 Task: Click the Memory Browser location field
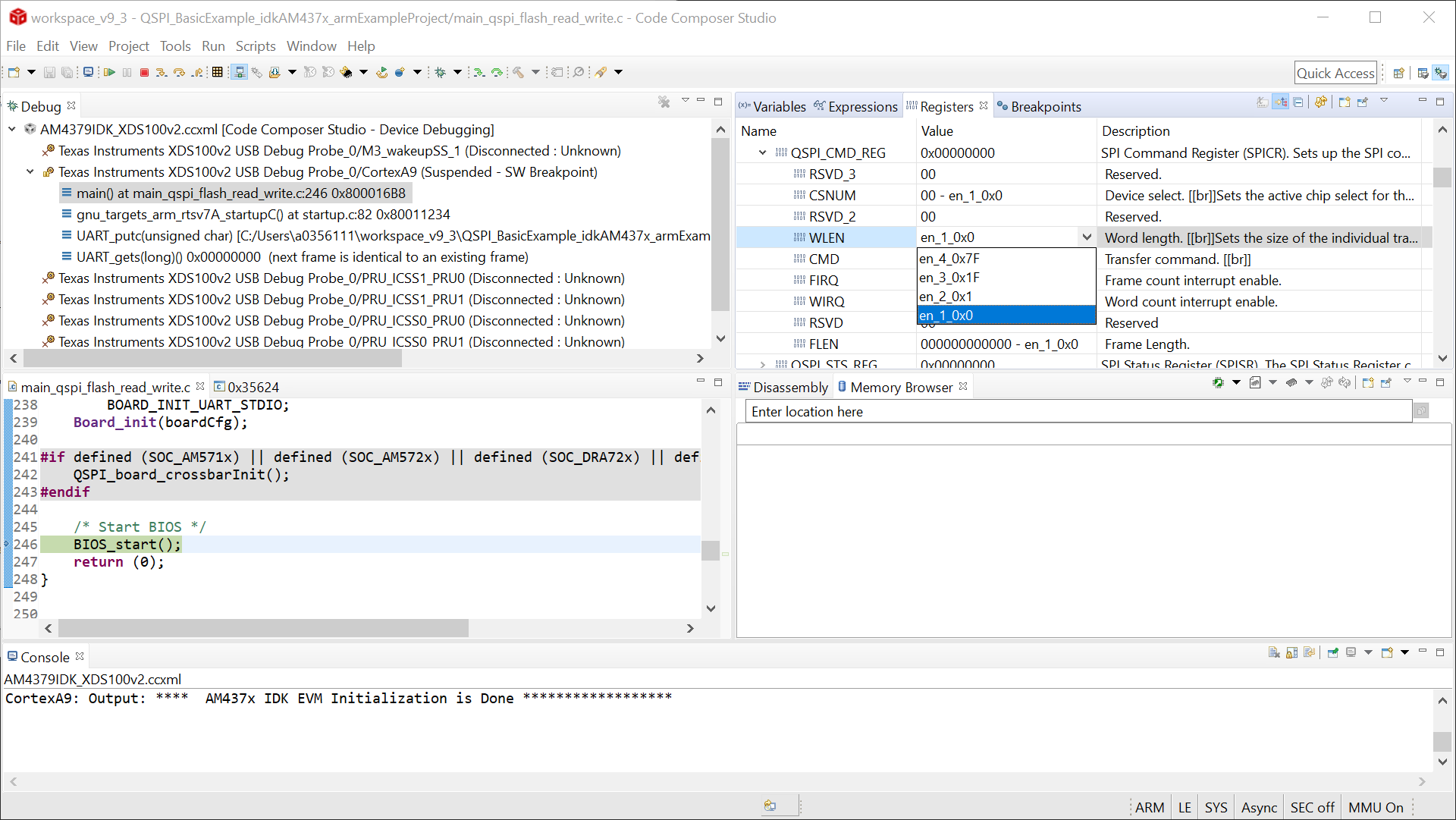click(1077, 412)
